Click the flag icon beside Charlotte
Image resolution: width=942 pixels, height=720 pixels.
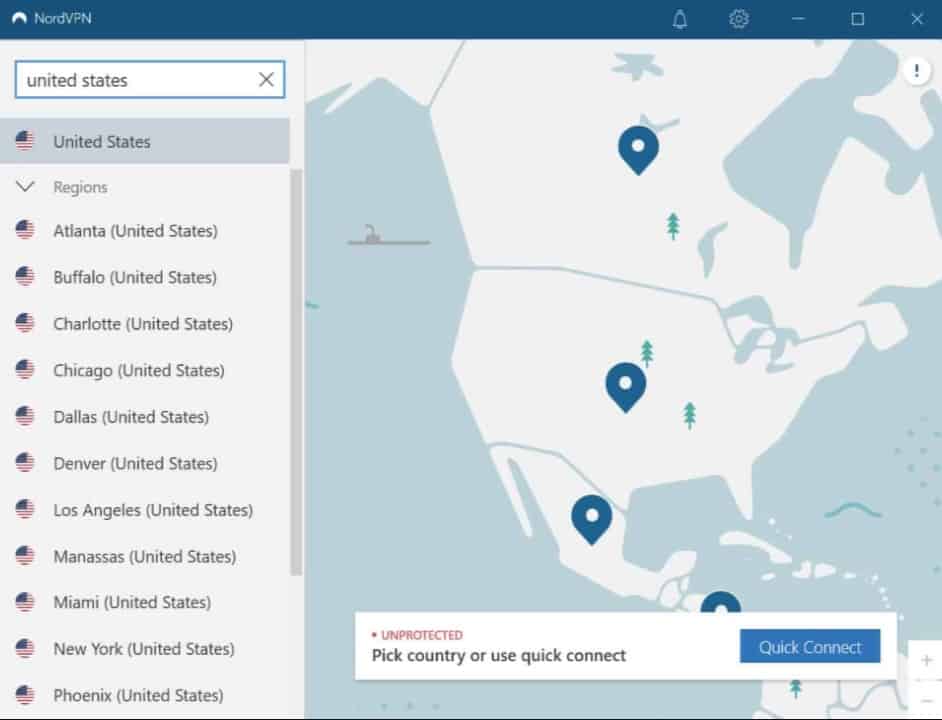tap(25, 323)
